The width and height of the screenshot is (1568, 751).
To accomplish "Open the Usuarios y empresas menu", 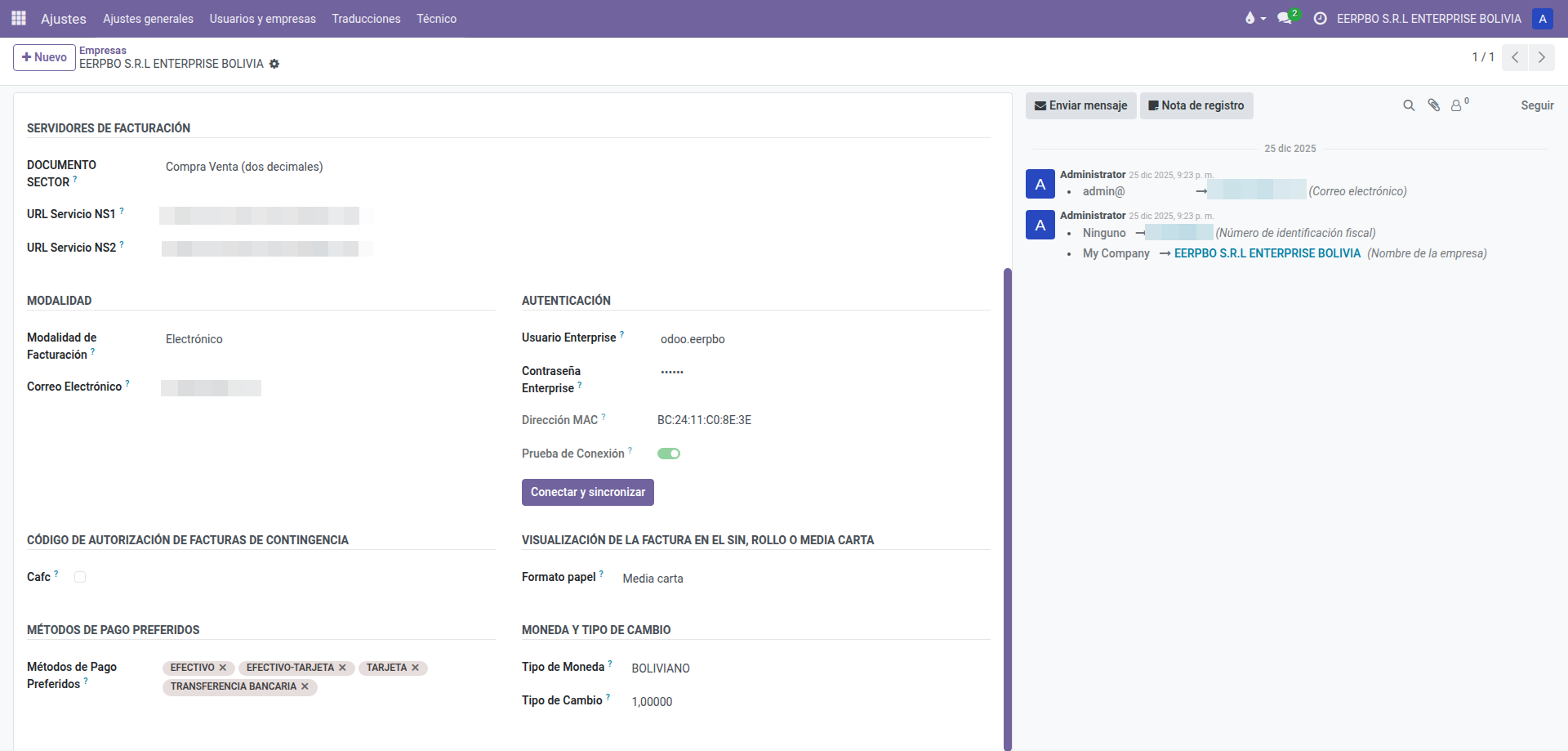I will click(262, 18).
